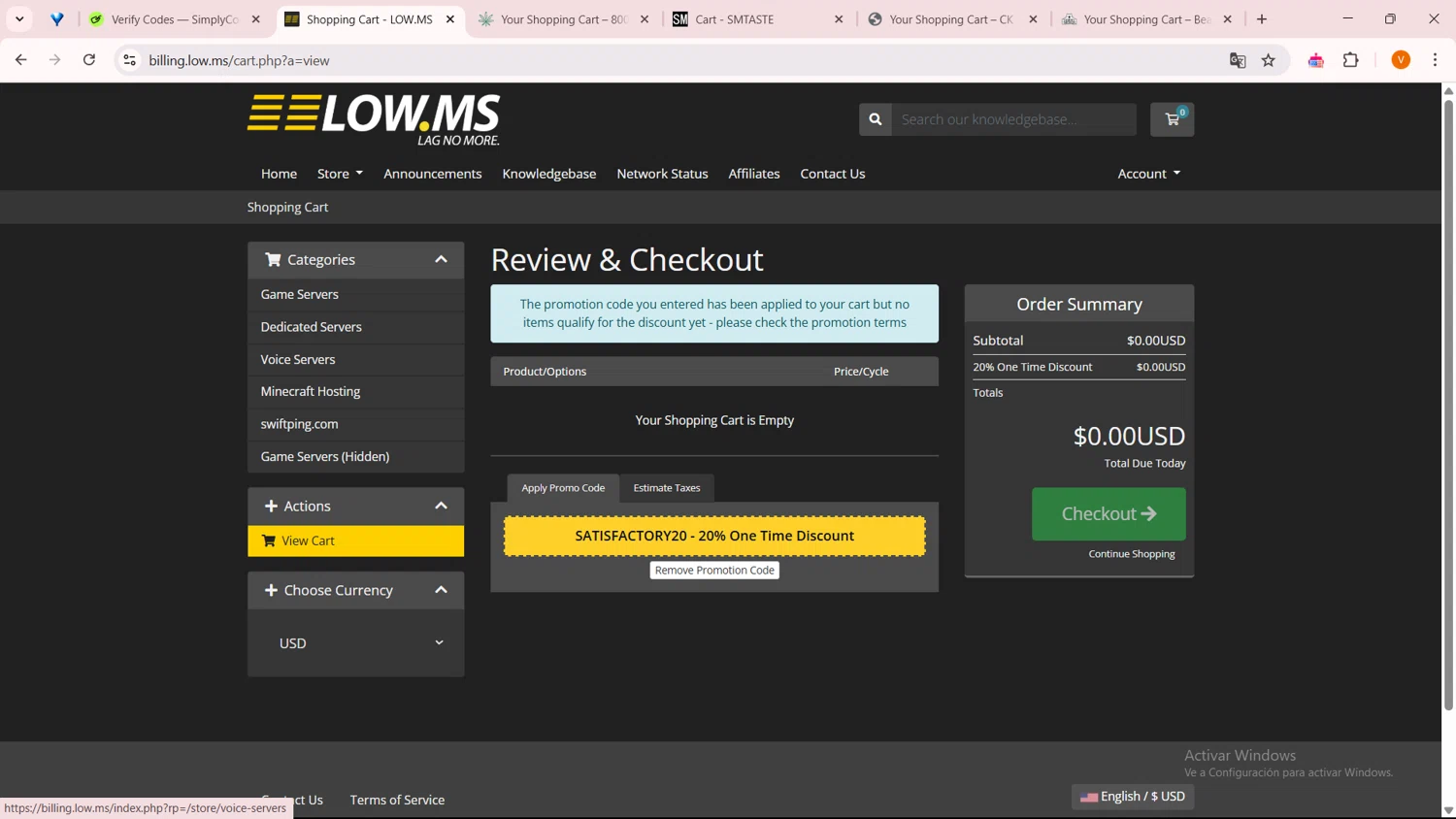Click the LOW.MS logo
The image size is (1456, 819).
tap(374, 119)
